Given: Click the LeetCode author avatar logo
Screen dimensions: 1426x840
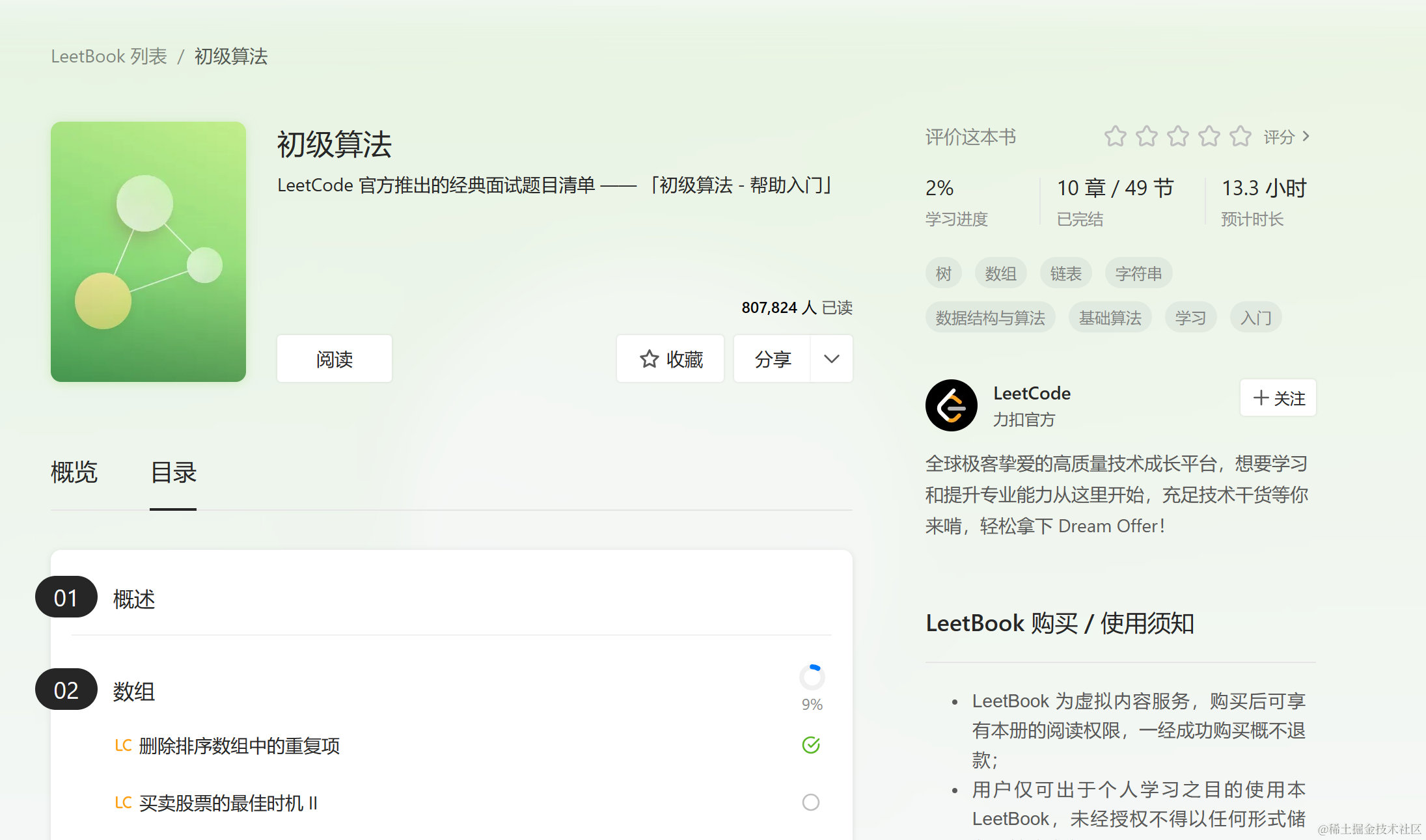Looking at the screenshot, I should [951, 405].
